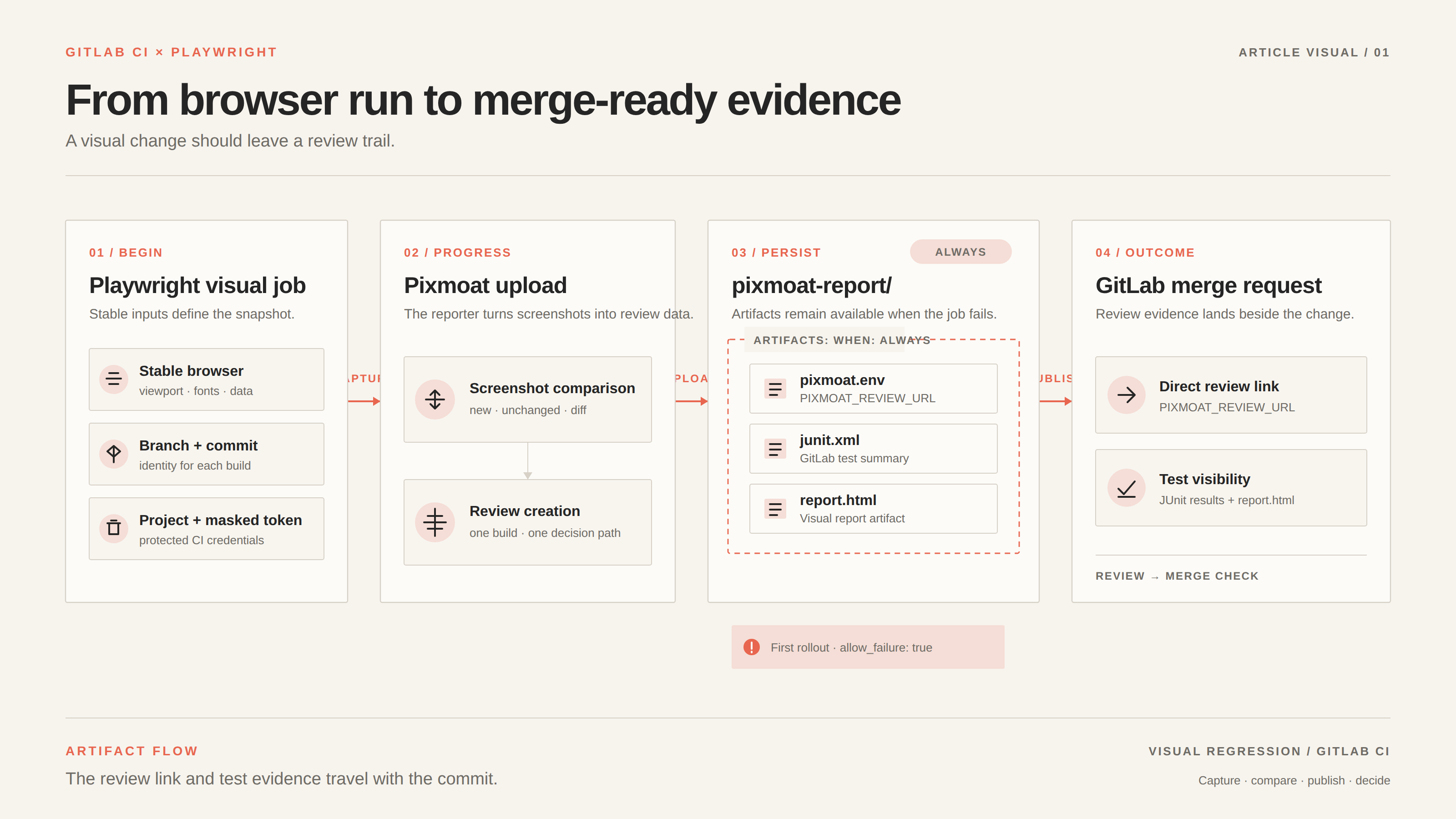
Task: Click Stable inputs define the snapshot text
Action: click(192, 314)
